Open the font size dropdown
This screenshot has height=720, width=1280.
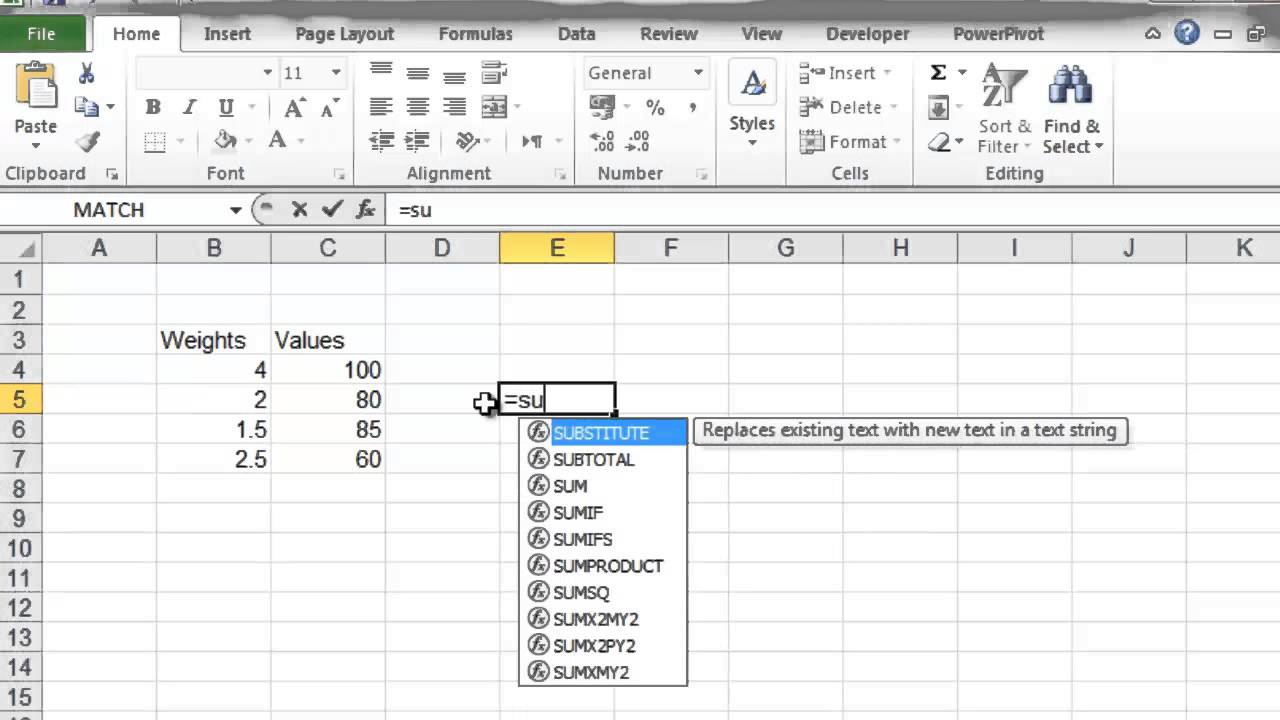[x=336, y=73]
